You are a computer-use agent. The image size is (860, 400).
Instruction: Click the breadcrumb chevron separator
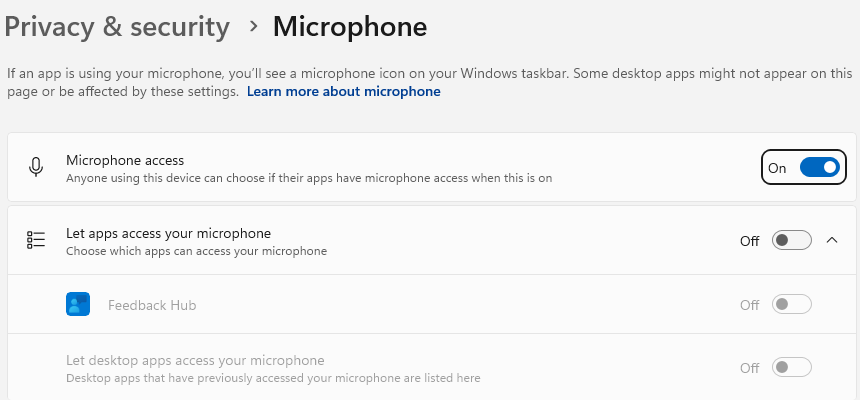(x=253, y=26)
